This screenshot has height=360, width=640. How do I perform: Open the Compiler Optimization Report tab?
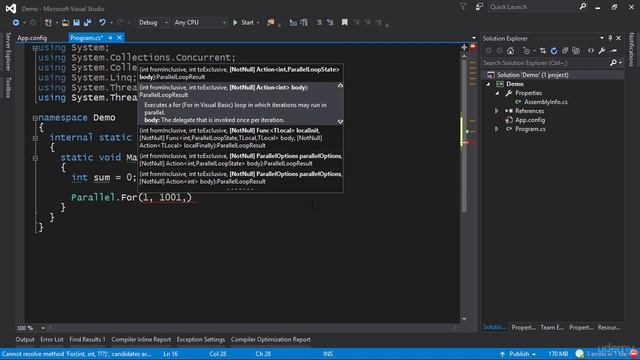point(271,340)
